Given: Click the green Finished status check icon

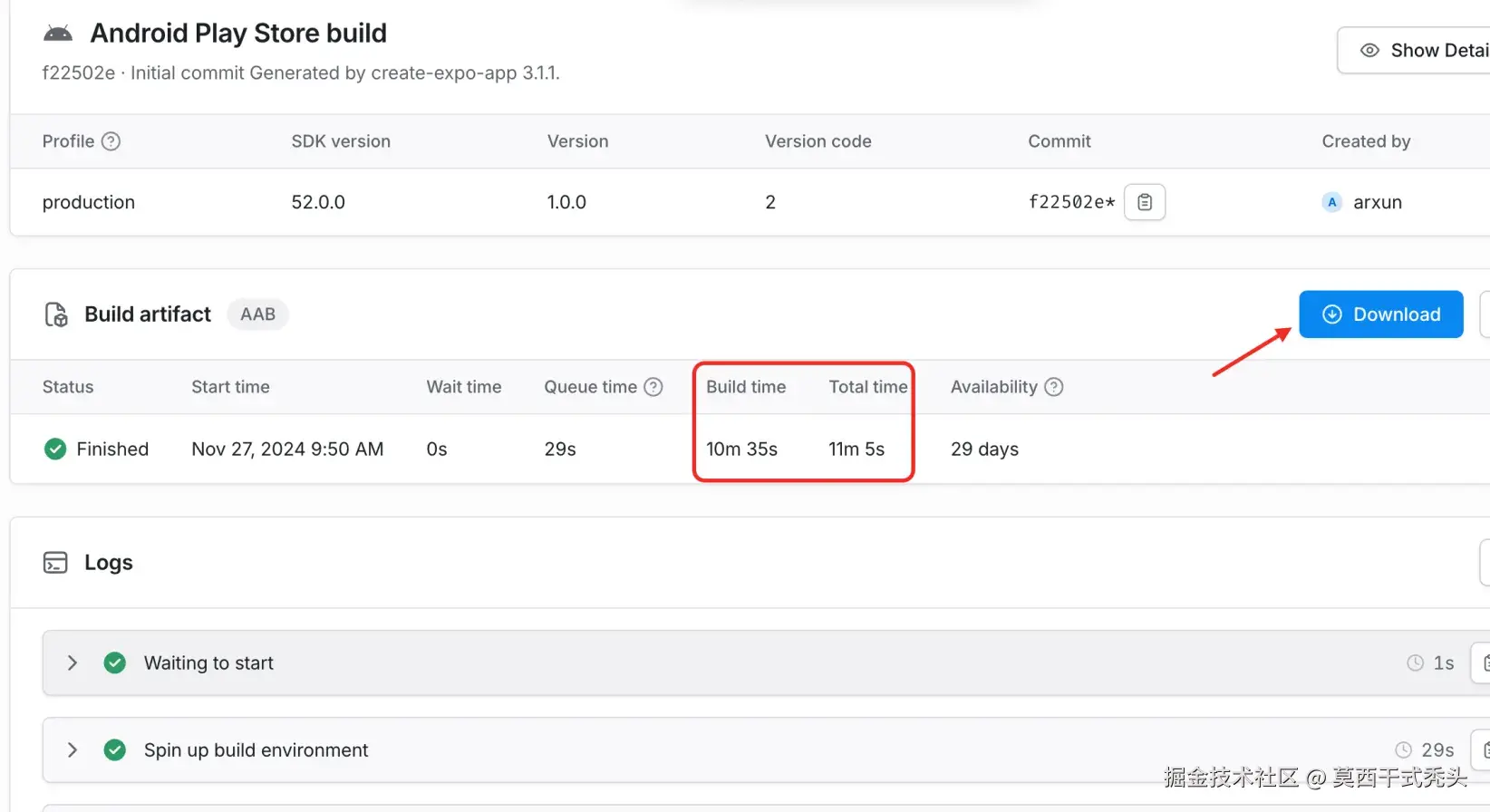Looking at the screenshot, I should [55, 449].
